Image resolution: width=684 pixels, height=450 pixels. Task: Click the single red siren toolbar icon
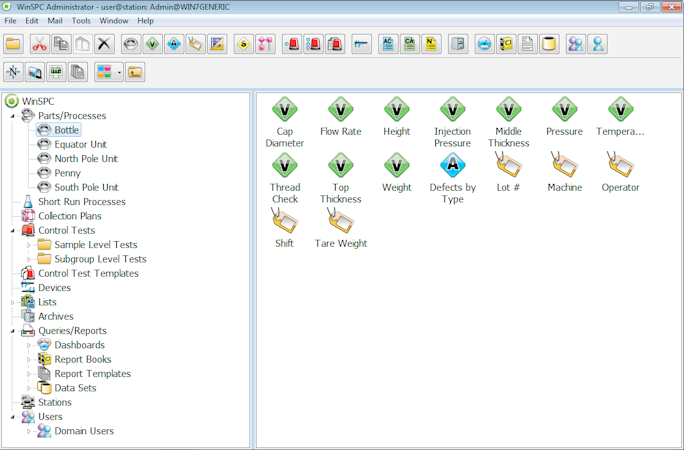coord(292,44)
